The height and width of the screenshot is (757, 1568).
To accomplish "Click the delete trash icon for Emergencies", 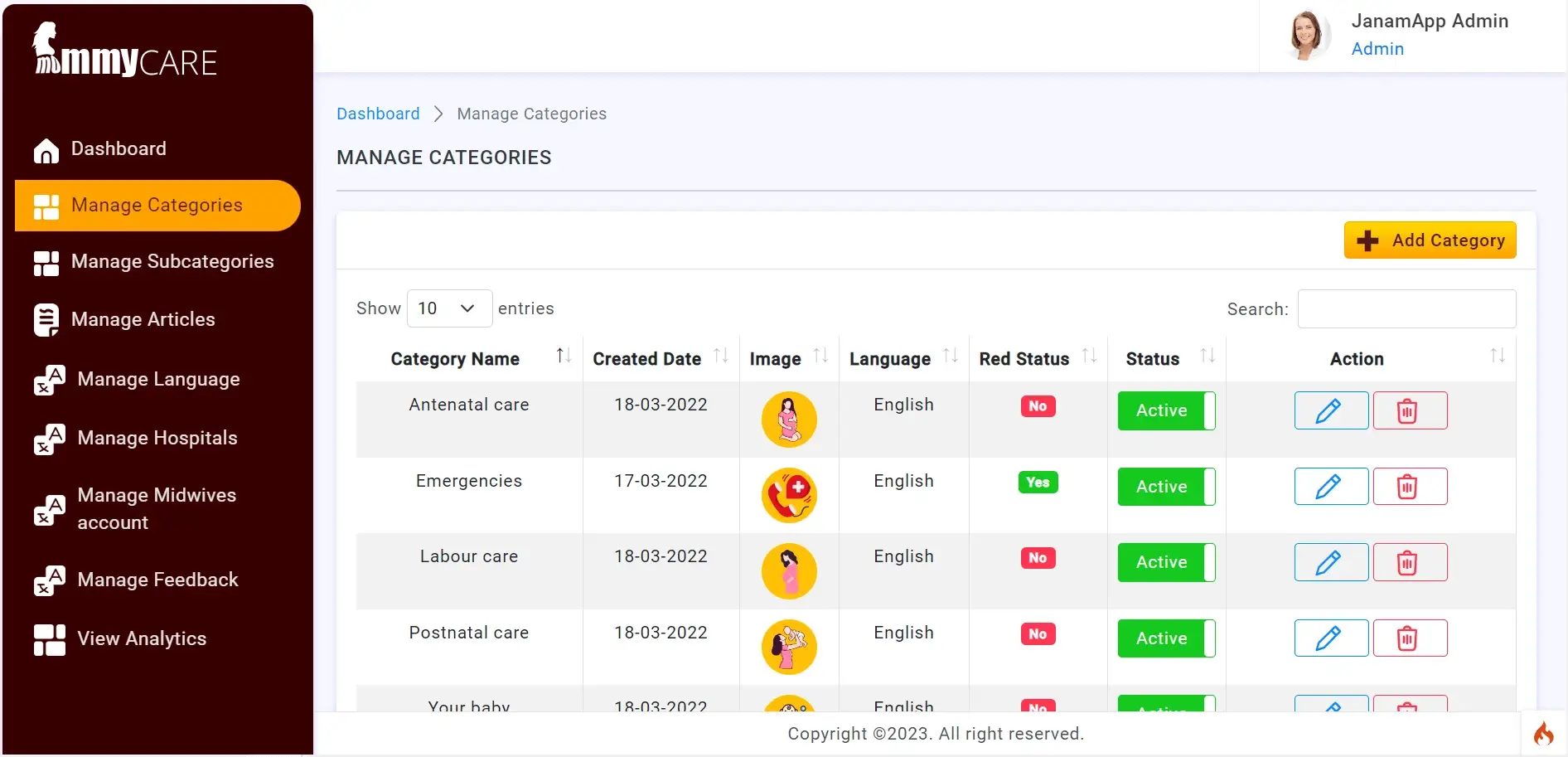I will 1409,487.
